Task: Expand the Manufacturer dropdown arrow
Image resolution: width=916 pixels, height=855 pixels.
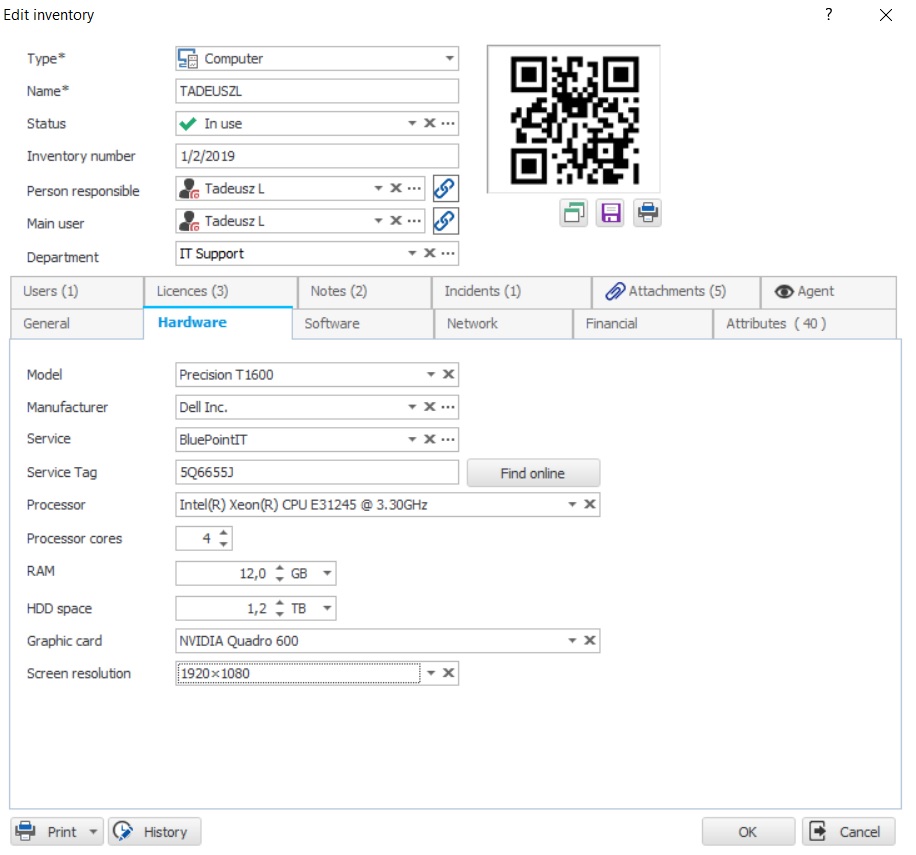Action: (412, 406)
